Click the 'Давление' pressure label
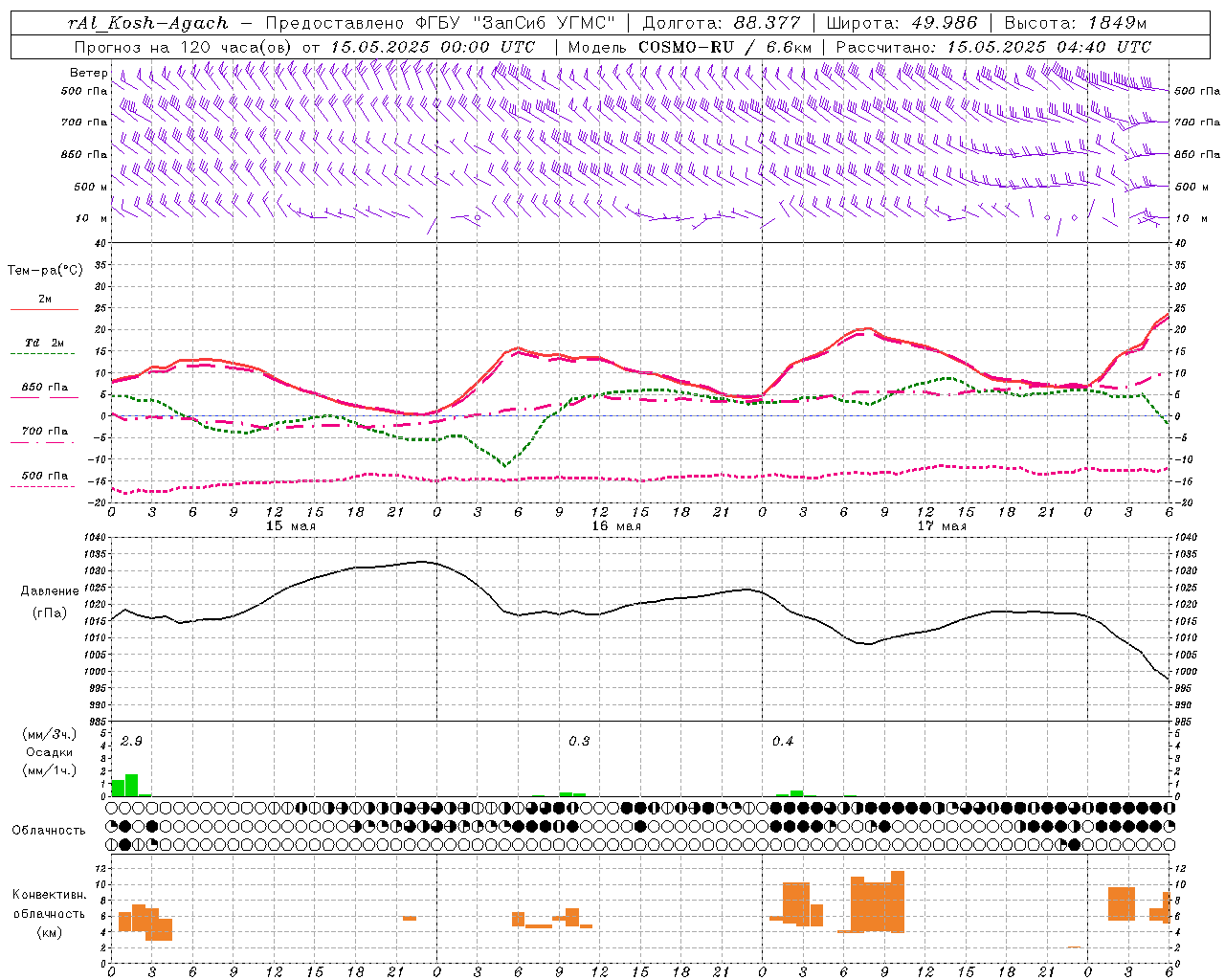The image size is (1225, 980). point(50,591)
